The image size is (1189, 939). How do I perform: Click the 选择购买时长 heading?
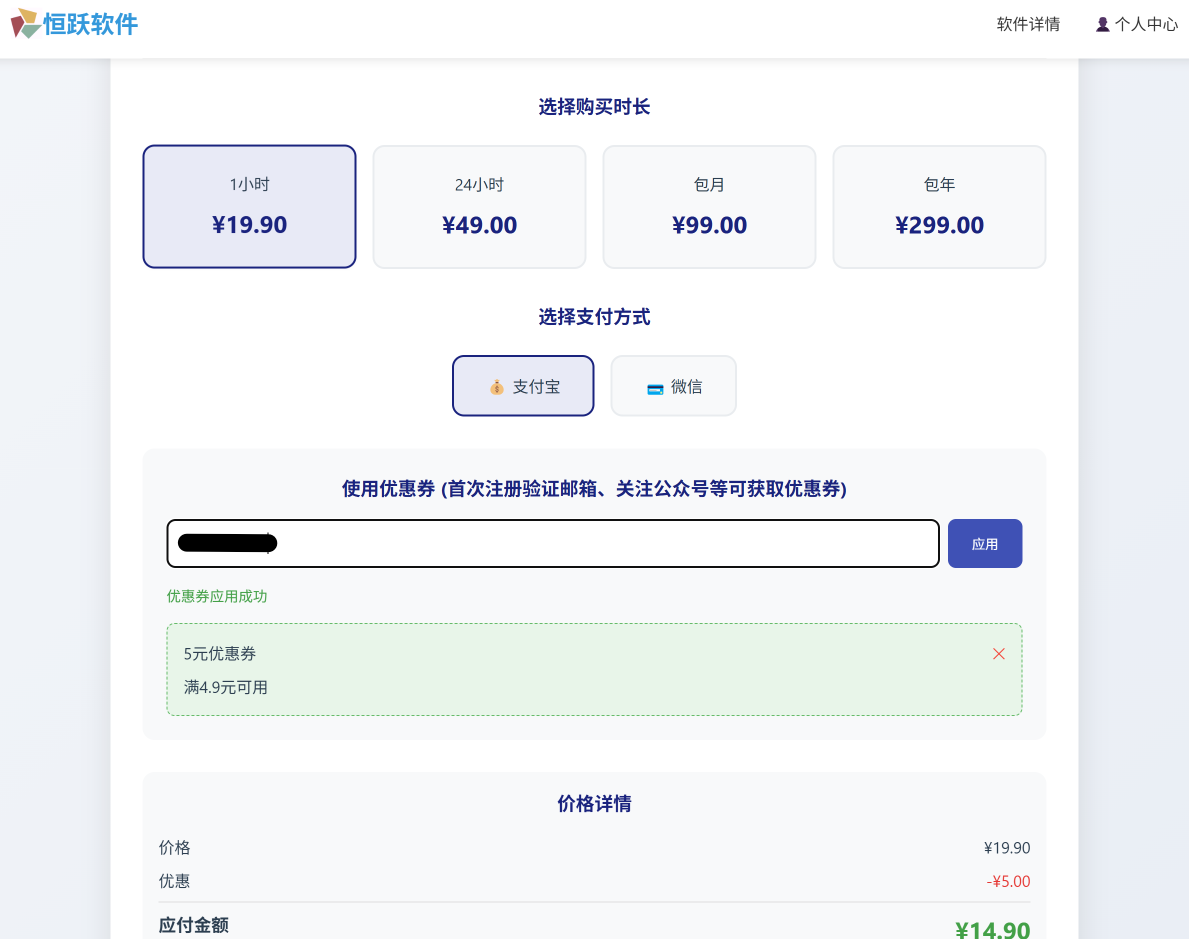(594, 107)
